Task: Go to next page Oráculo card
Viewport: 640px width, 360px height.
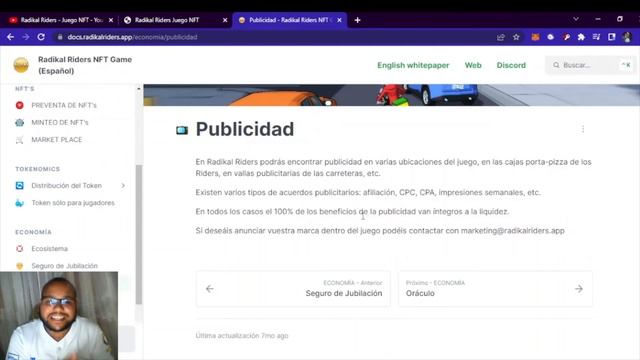Action: pos(495,289)
